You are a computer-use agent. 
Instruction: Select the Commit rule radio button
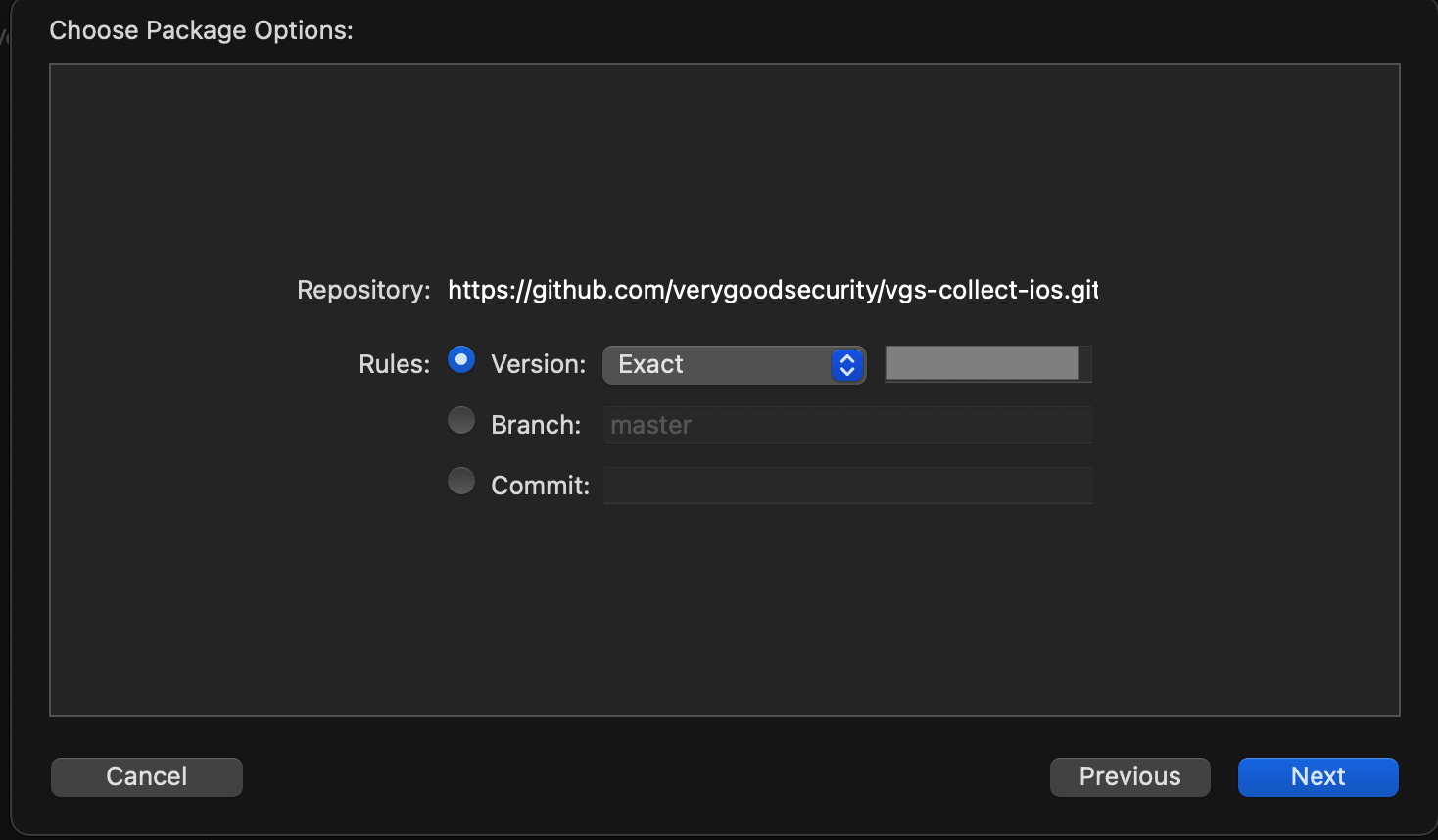point(461,482)
